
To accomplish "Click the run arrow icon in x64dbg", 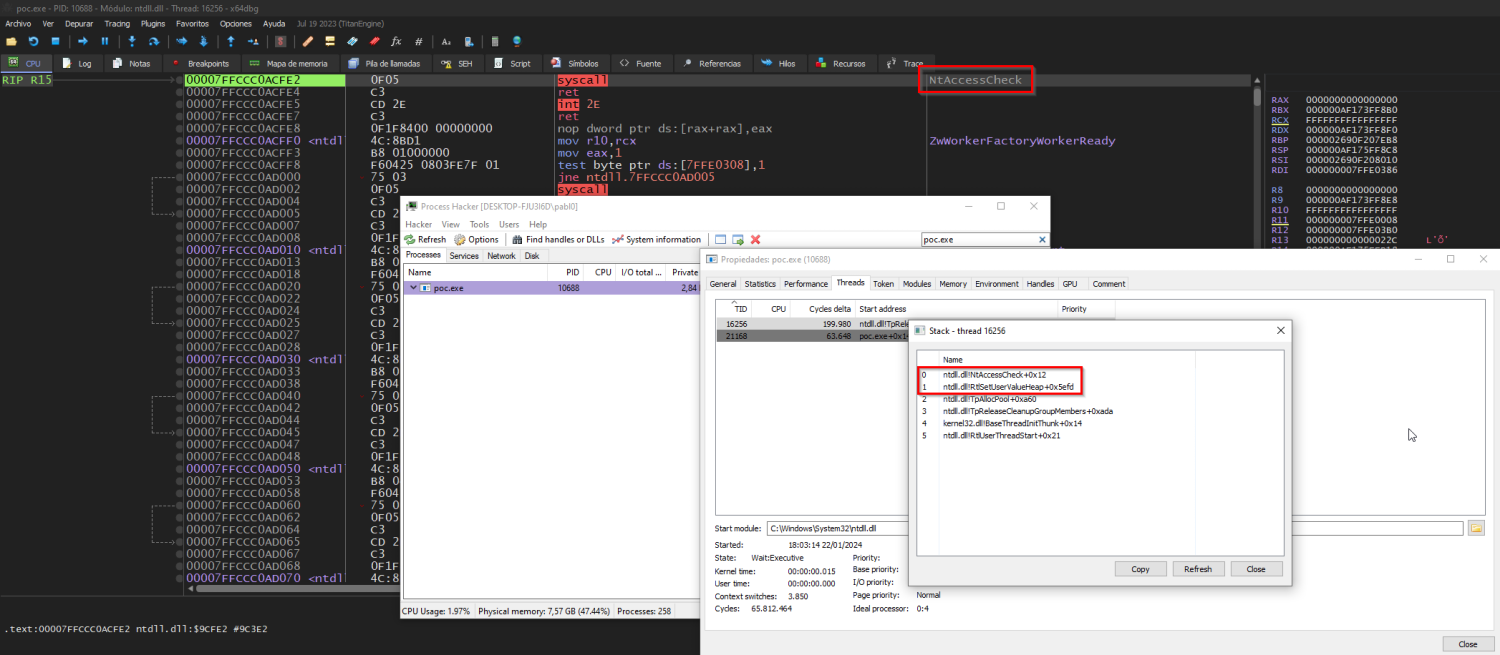I will 83,41.
